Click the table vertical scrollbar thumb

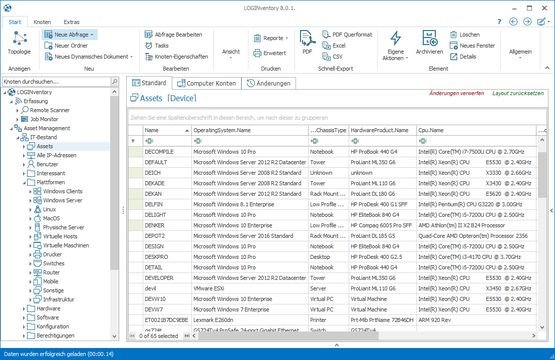click(x=542, y=175)
